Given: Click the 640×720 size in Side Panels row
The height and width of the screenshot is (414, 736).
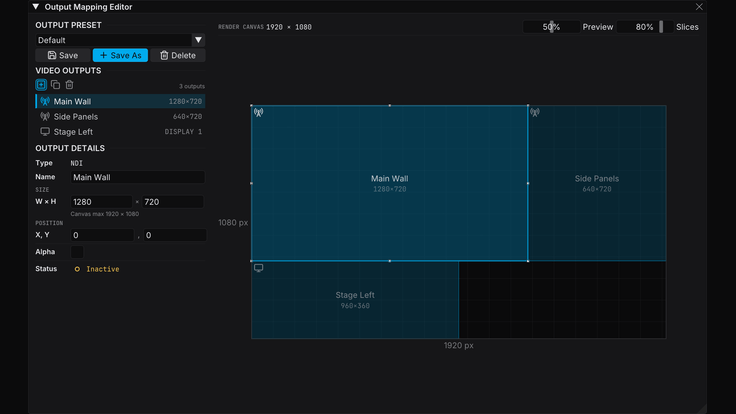Looking at the screenshot, I should point(187,116).
